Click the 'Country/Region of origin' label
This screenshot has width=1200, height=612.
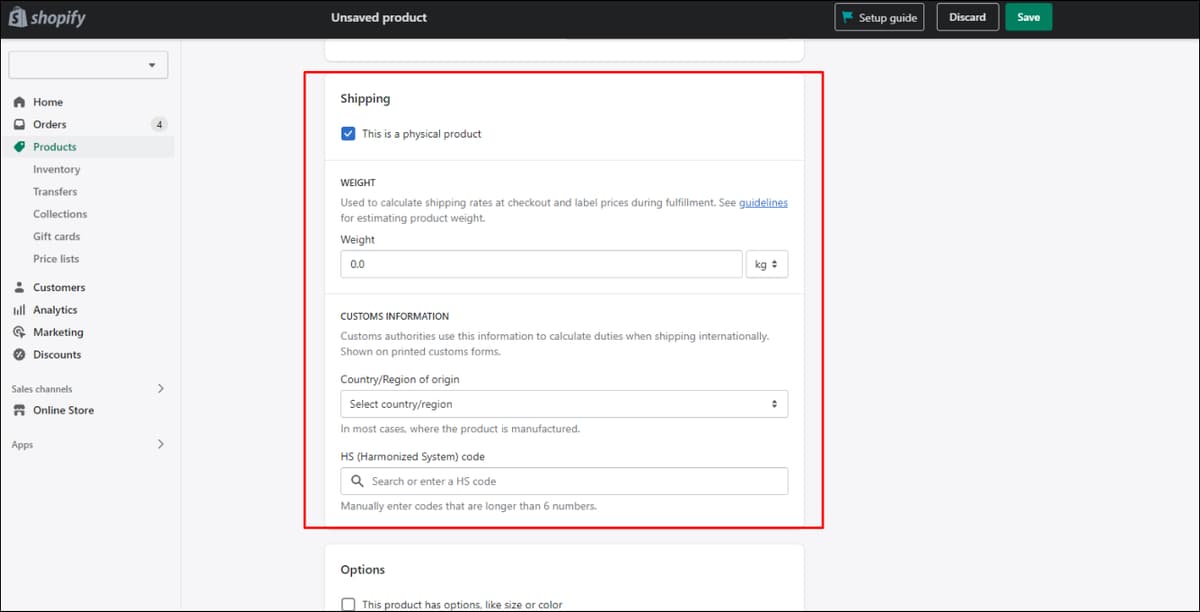tap(400, 380)
